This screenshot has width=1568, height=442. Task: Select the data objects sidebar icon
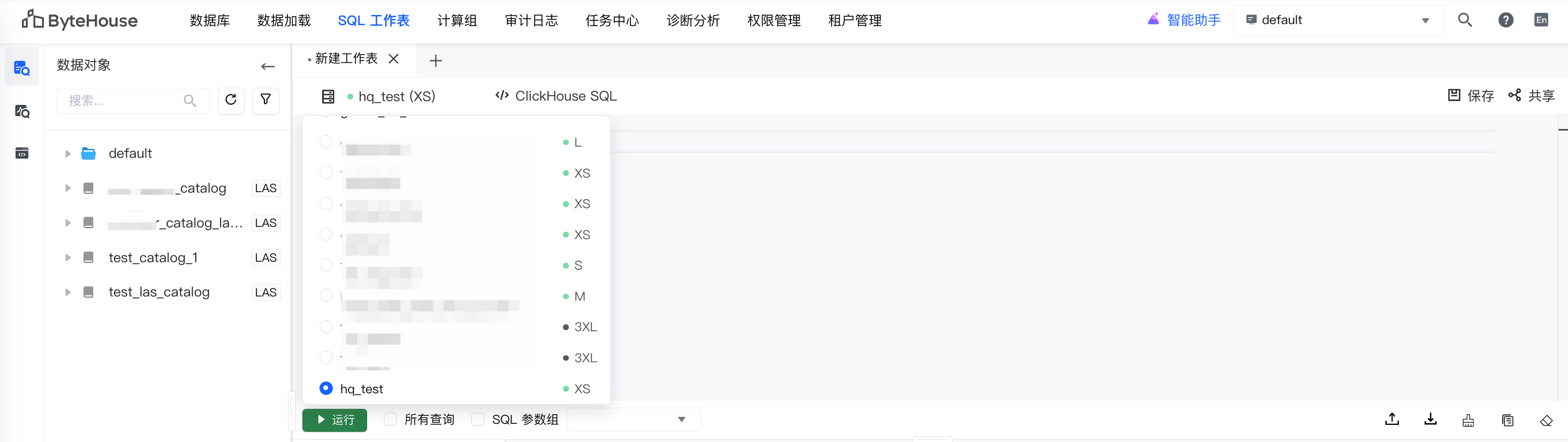point(22,67)
